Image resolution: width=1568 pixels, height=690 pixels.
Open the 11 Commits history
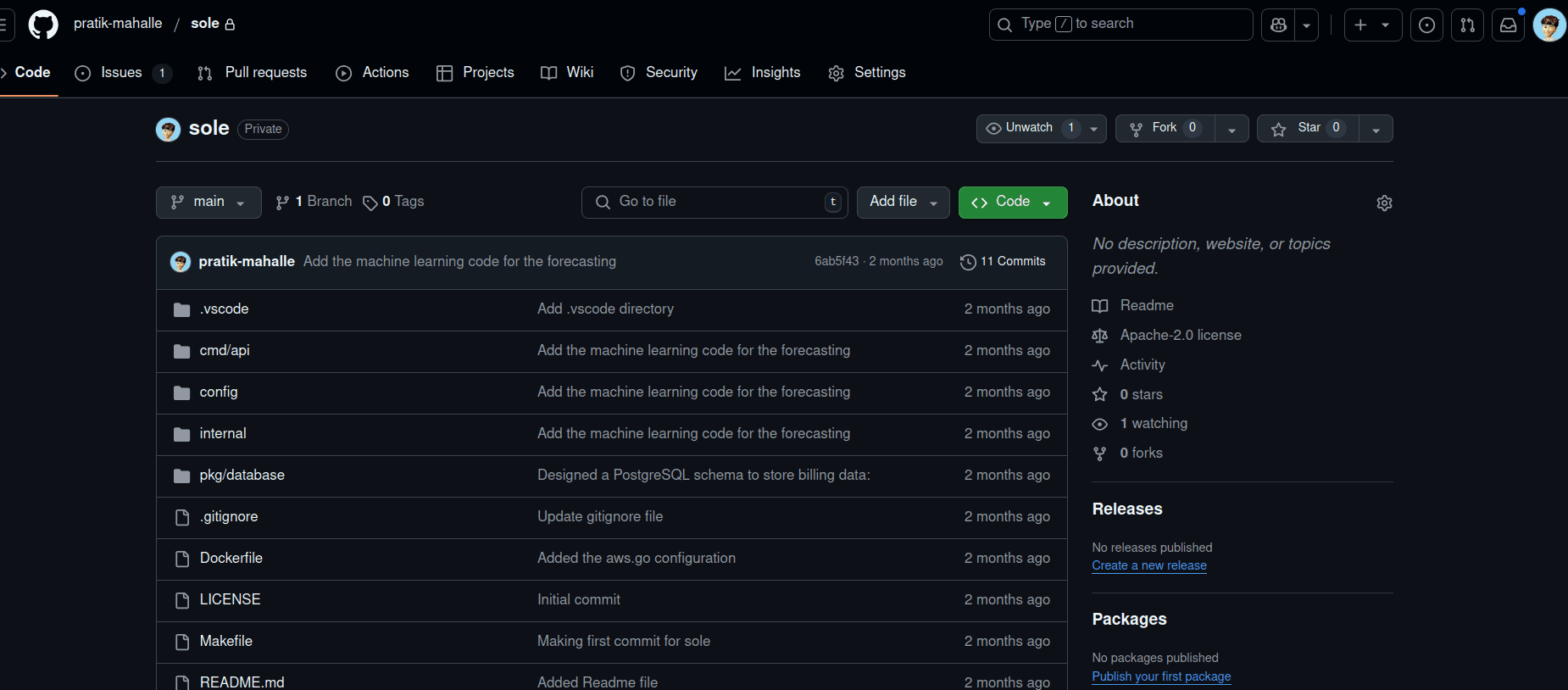[x=1003, y=262]
